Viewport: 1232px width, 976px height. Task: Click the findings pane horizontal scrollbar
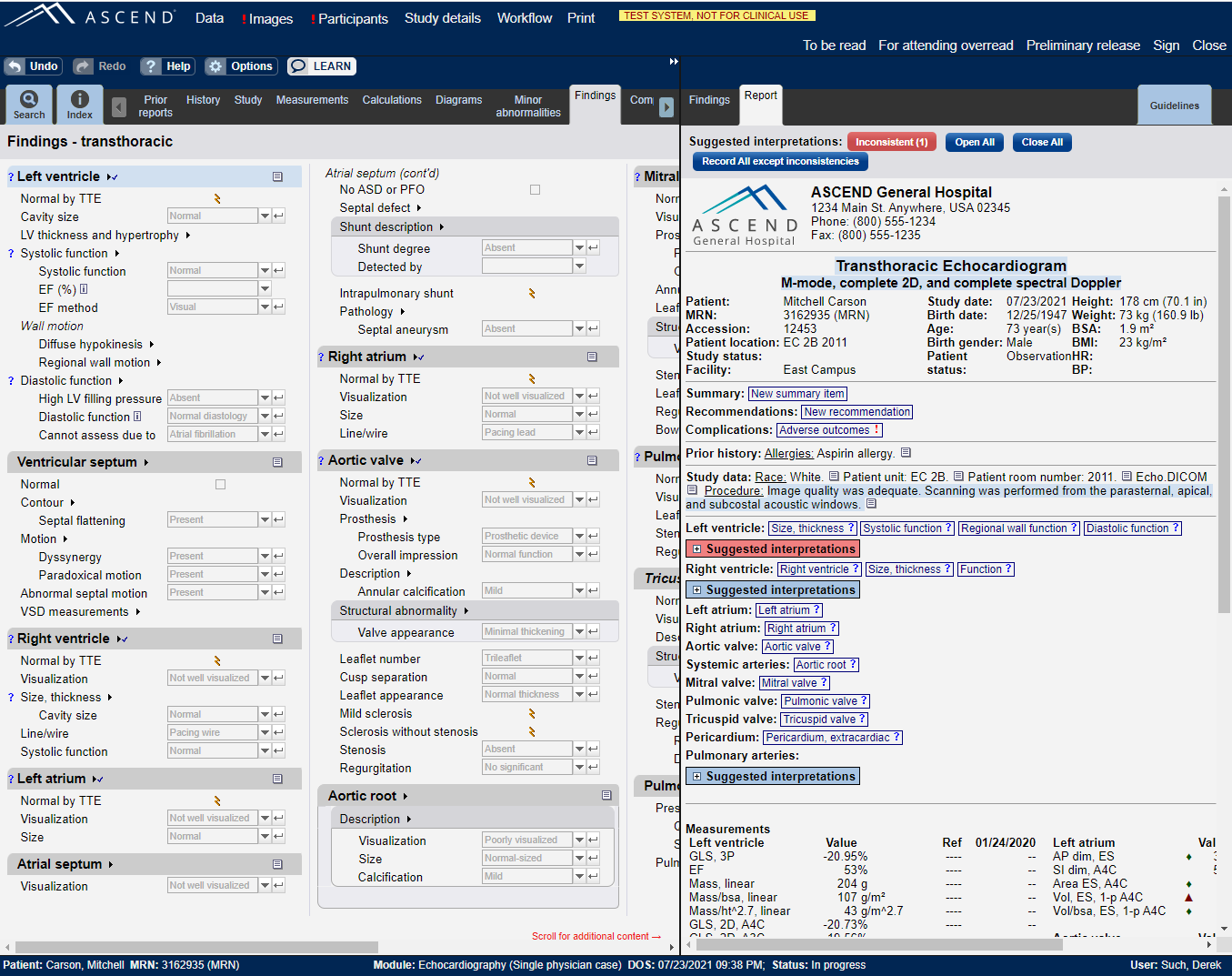tap(196, 948)
